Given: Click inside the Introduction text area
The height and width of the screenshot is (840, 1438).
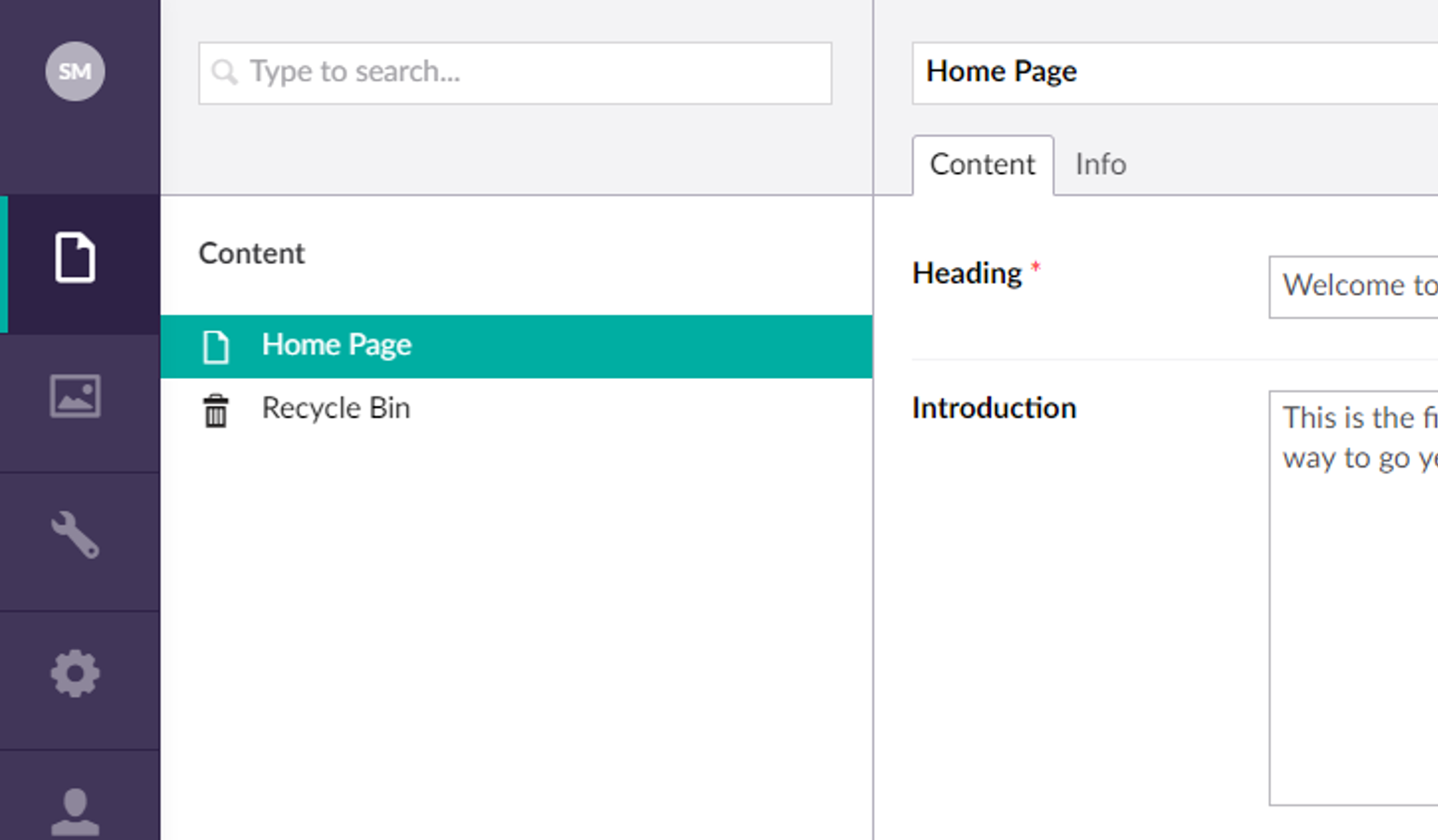Looking at the screenshot, I should pos(1354,597).
